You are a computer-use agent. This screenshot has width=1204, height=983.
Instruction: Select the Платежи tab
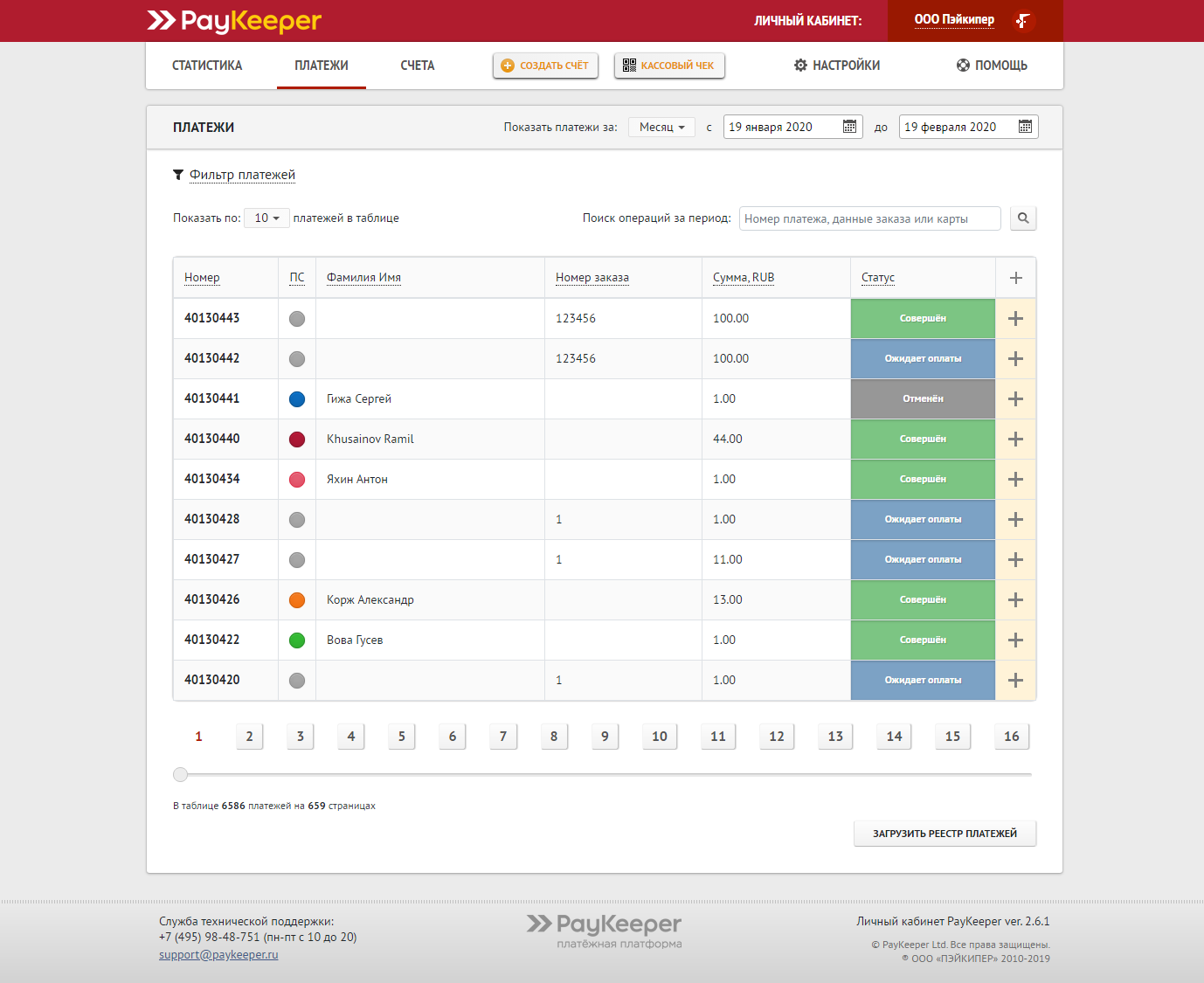[322, 66]
